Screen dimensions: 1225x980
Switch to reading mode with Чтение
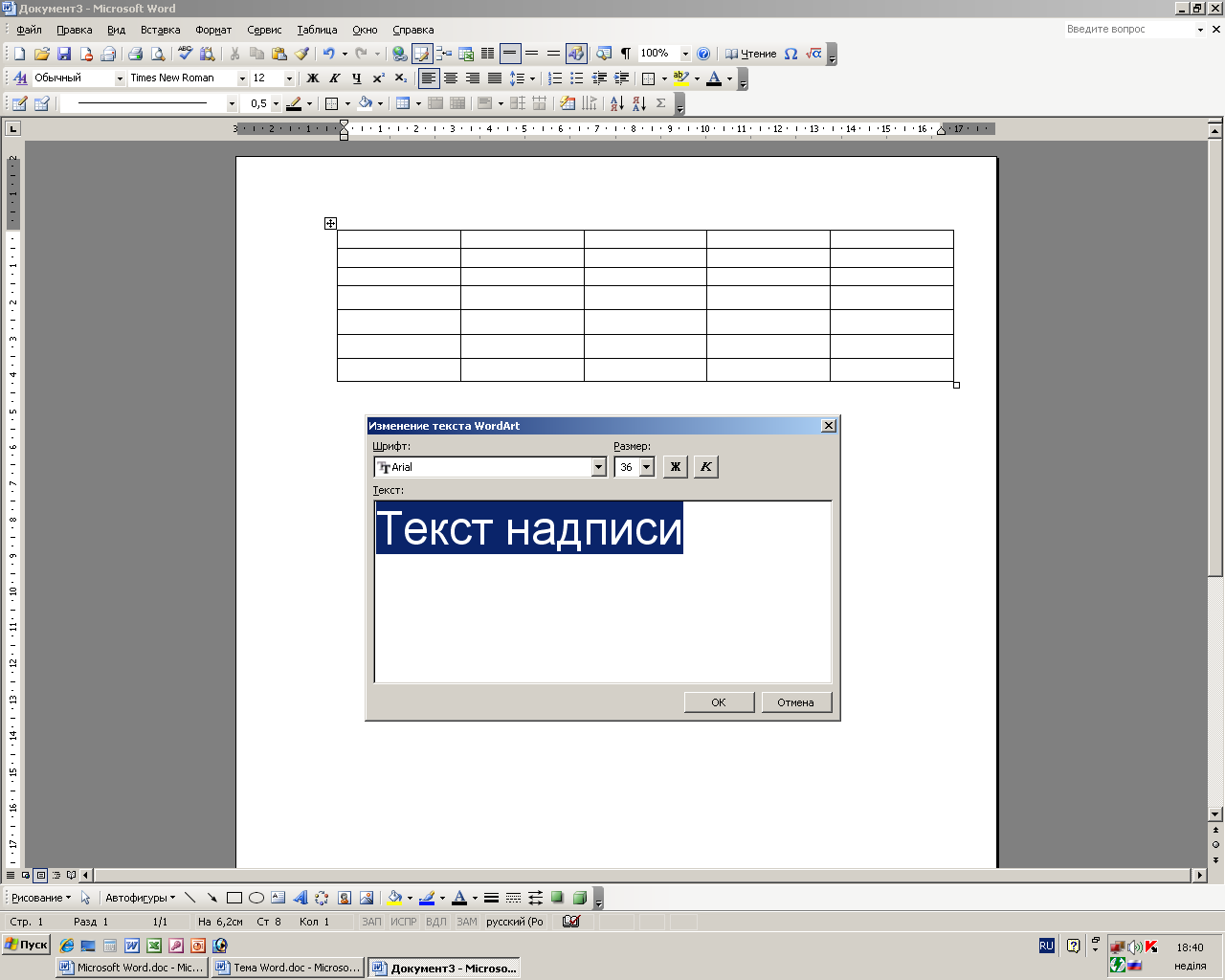pyautogui.click(x=750, y=54)
